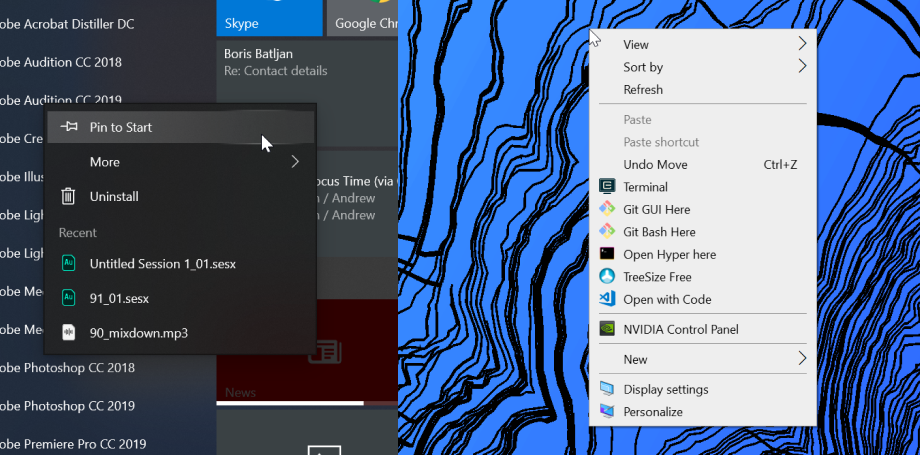
Task: Click the Au icon for Untitled Session 1_01.sesx
Action: 69,264
